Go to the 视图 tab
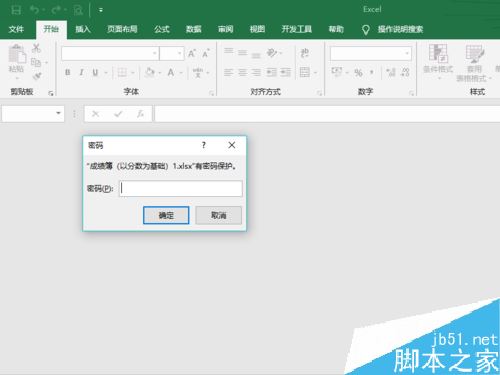The image size is (500, 375). (x=257, y=29)
